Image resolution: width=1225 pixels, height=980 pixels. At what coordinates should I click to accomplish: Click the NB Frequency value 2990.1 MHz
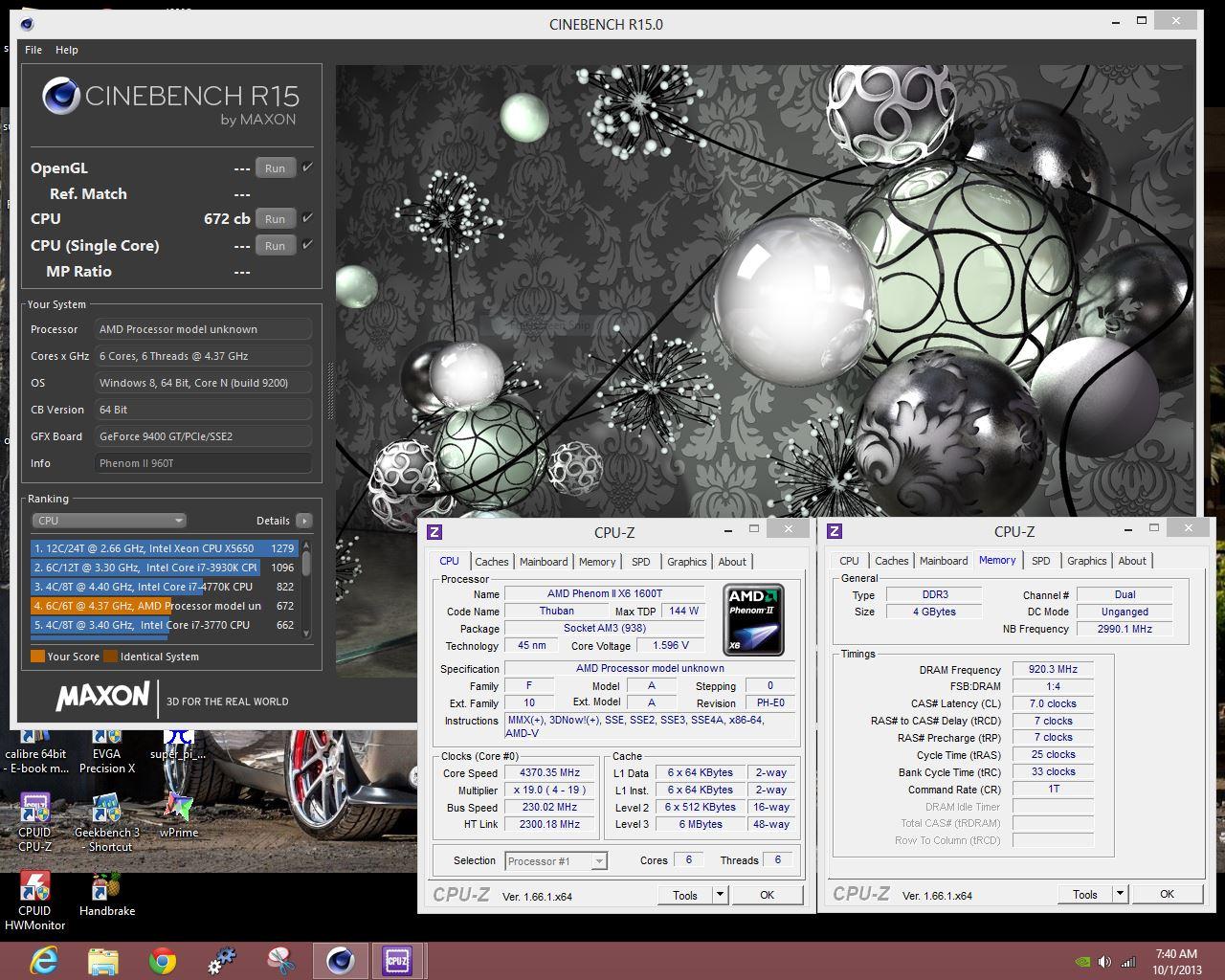pos(1125,629)
